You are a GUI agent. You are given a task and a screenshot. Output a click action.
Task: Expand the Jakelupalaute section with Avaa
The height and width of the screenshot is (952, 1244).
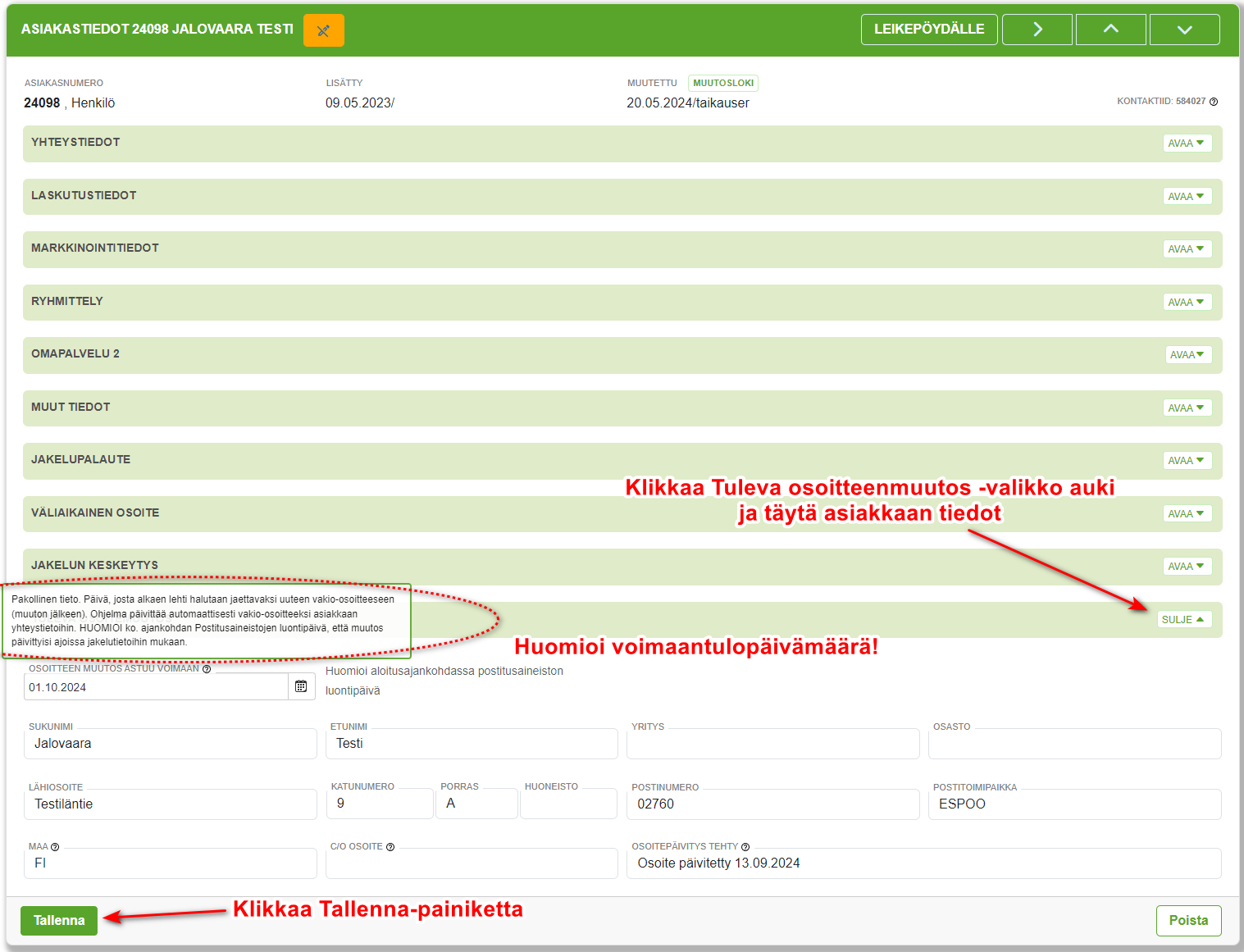[1187, 461]
